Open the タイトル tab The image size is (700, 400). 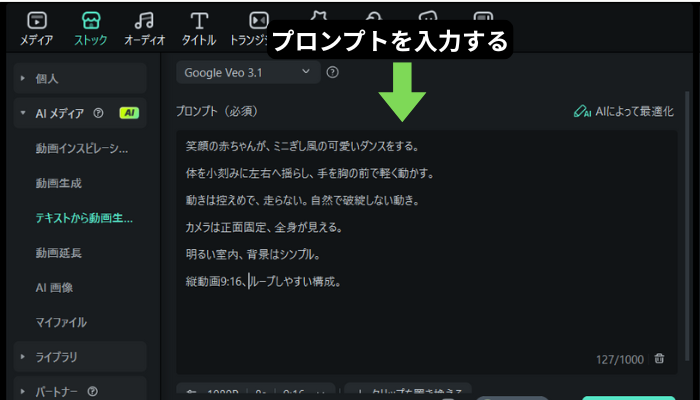(x=199, y=29)
